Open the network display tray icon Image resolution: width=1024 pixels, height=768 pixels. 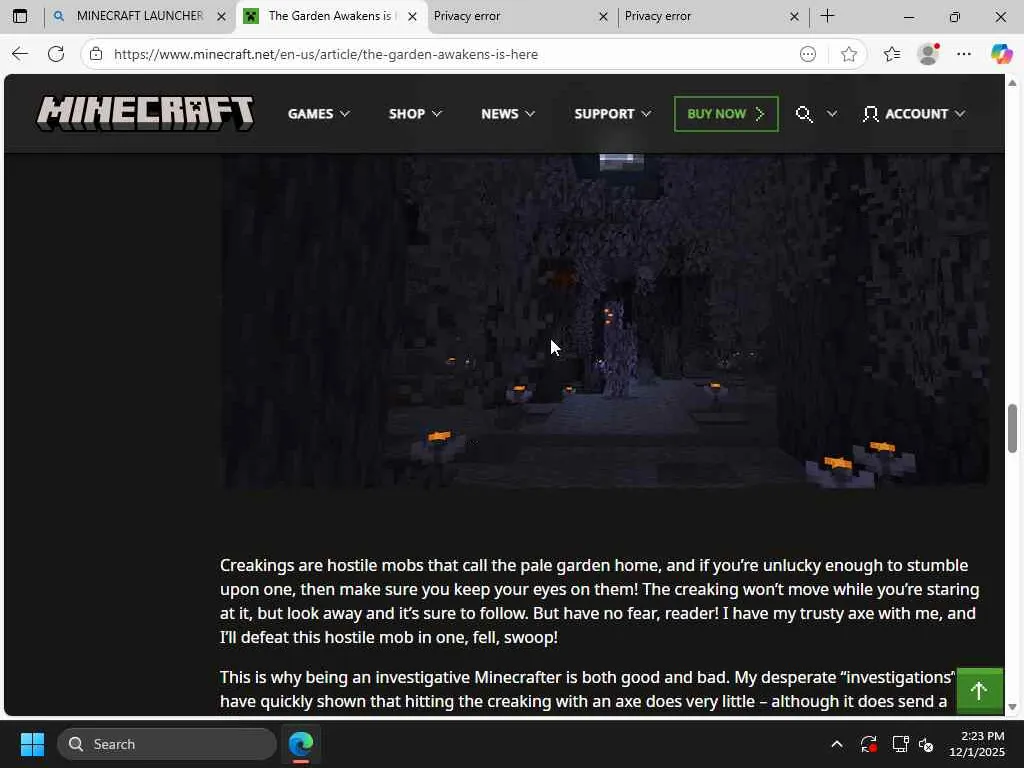click(901, 744)
